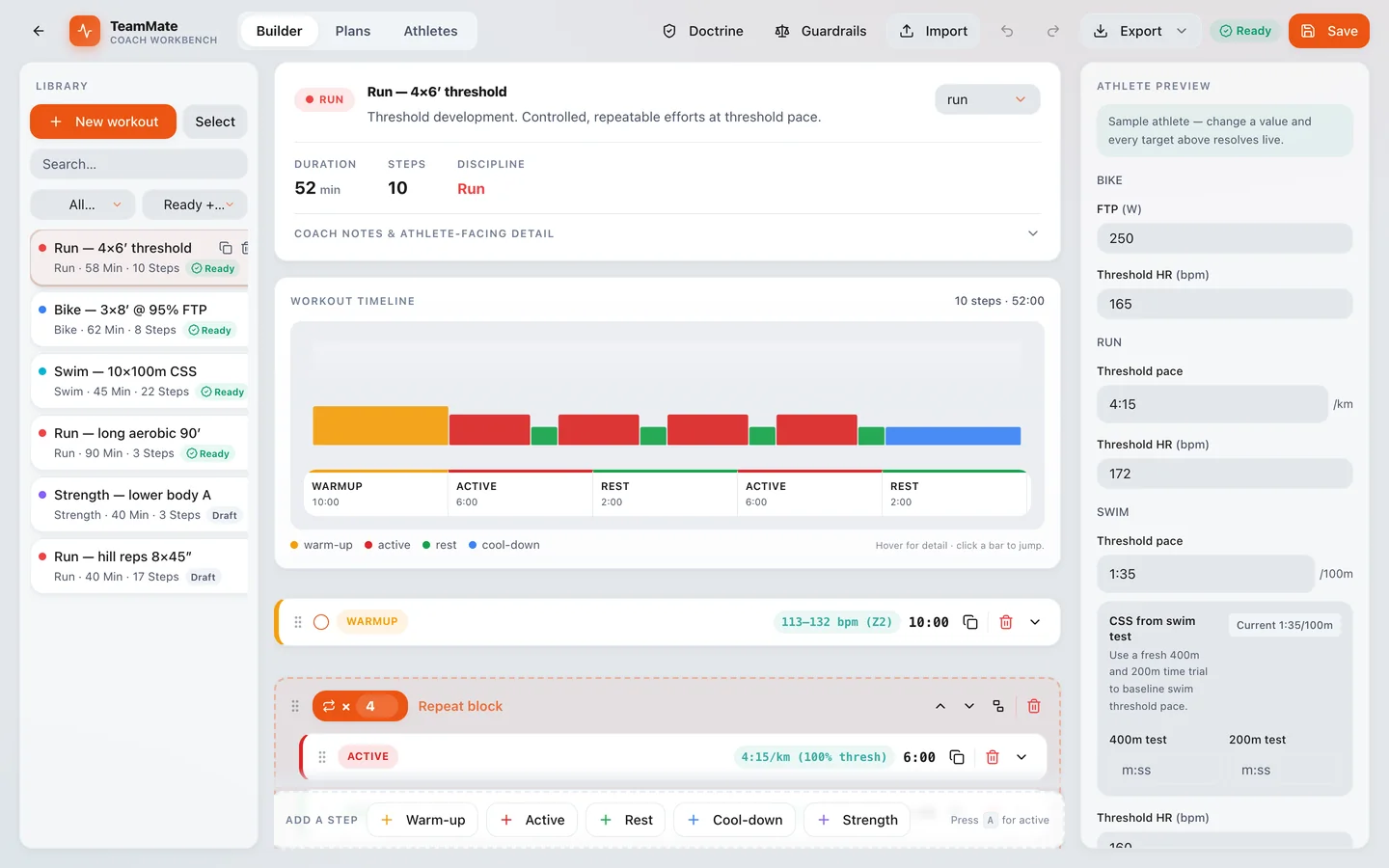Expand coach notes & athlete-facing detail

pyautogui.click(x=667, y=233)
